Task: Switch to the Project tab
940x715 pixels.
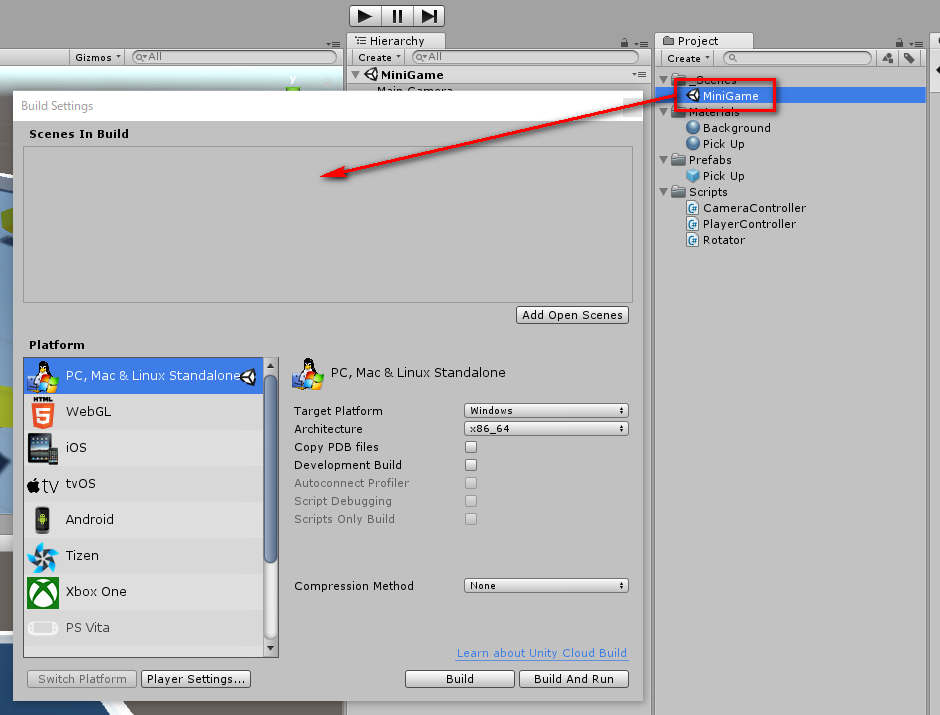Action: pyautogui.click(x=704, y=41)
